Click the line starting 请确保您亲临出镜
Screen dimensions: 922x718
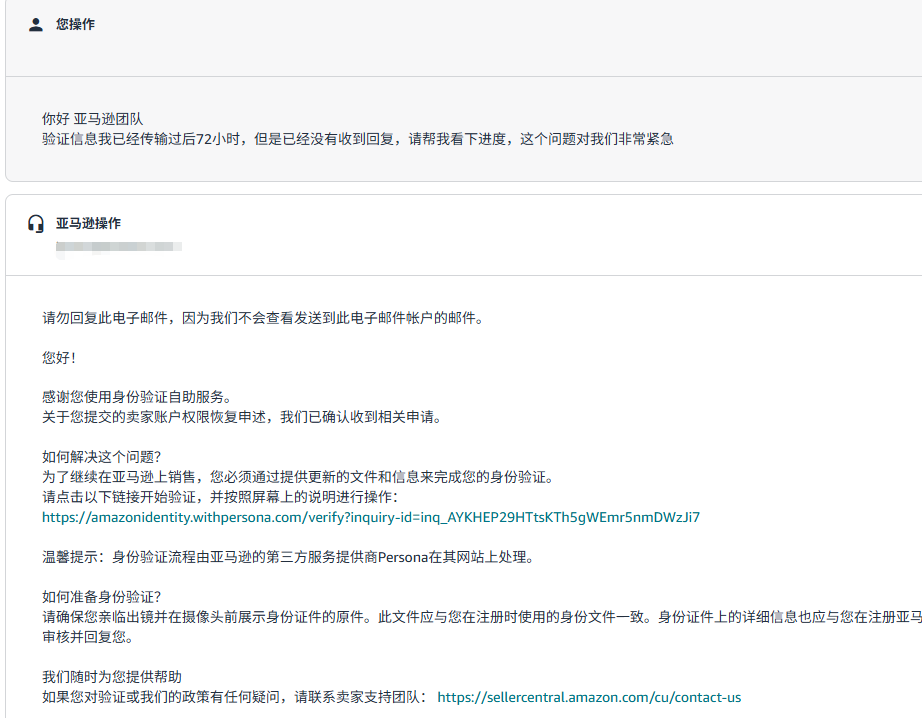482,617
